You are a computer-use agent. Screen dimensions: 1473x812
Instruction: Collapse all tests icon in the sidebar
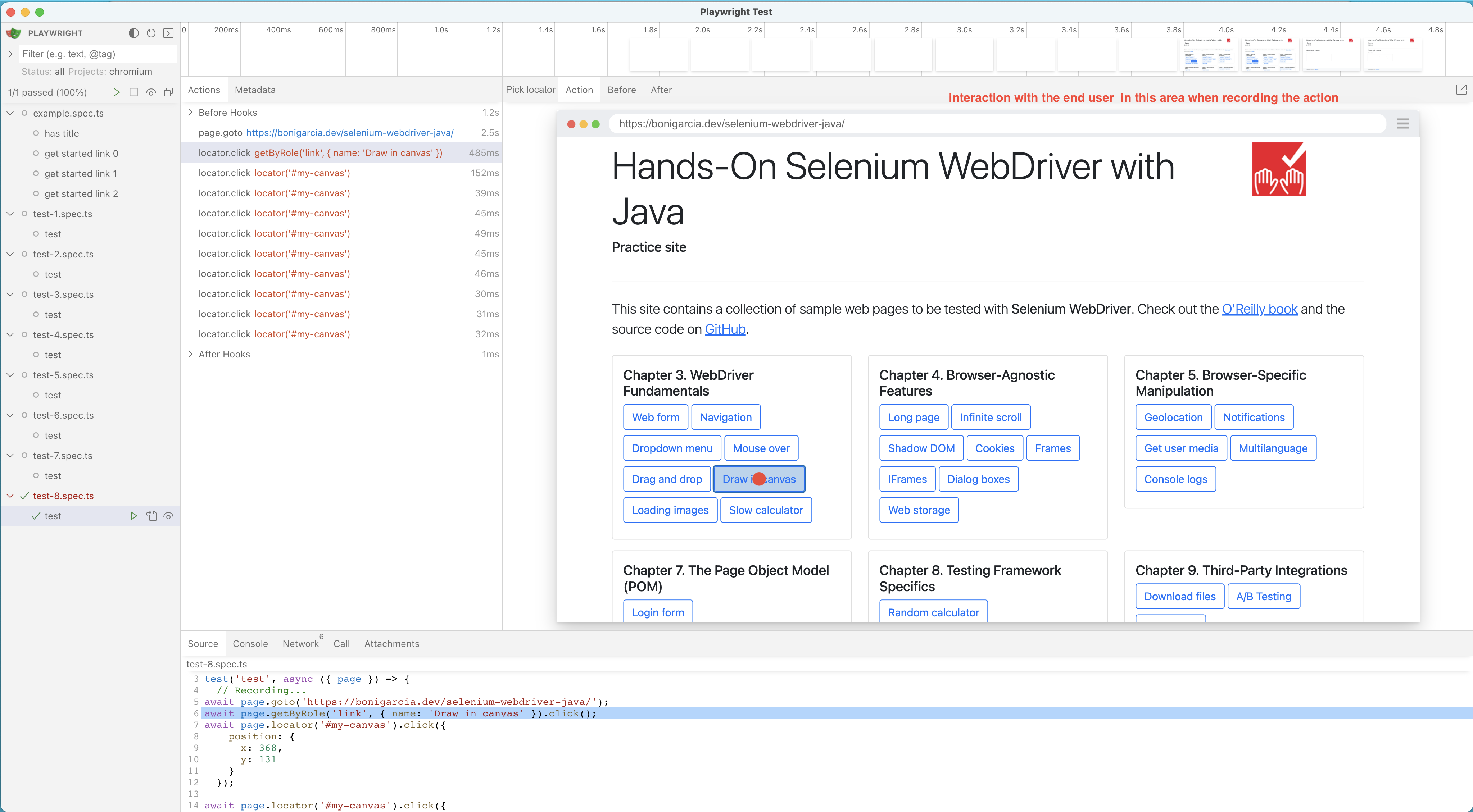(168, 92)
